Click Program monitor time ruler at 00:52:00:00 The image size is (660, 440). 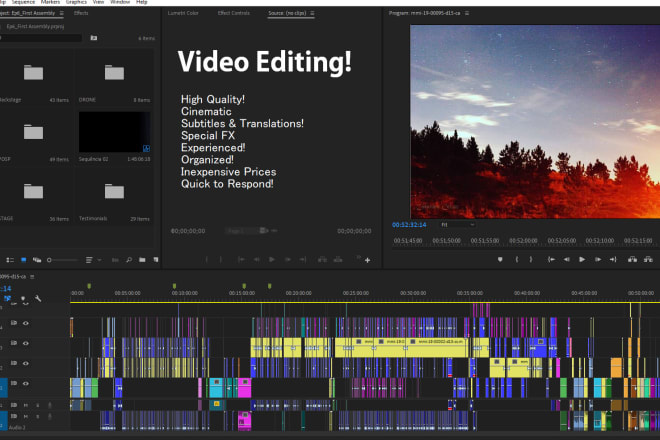[x=523, y=241]
